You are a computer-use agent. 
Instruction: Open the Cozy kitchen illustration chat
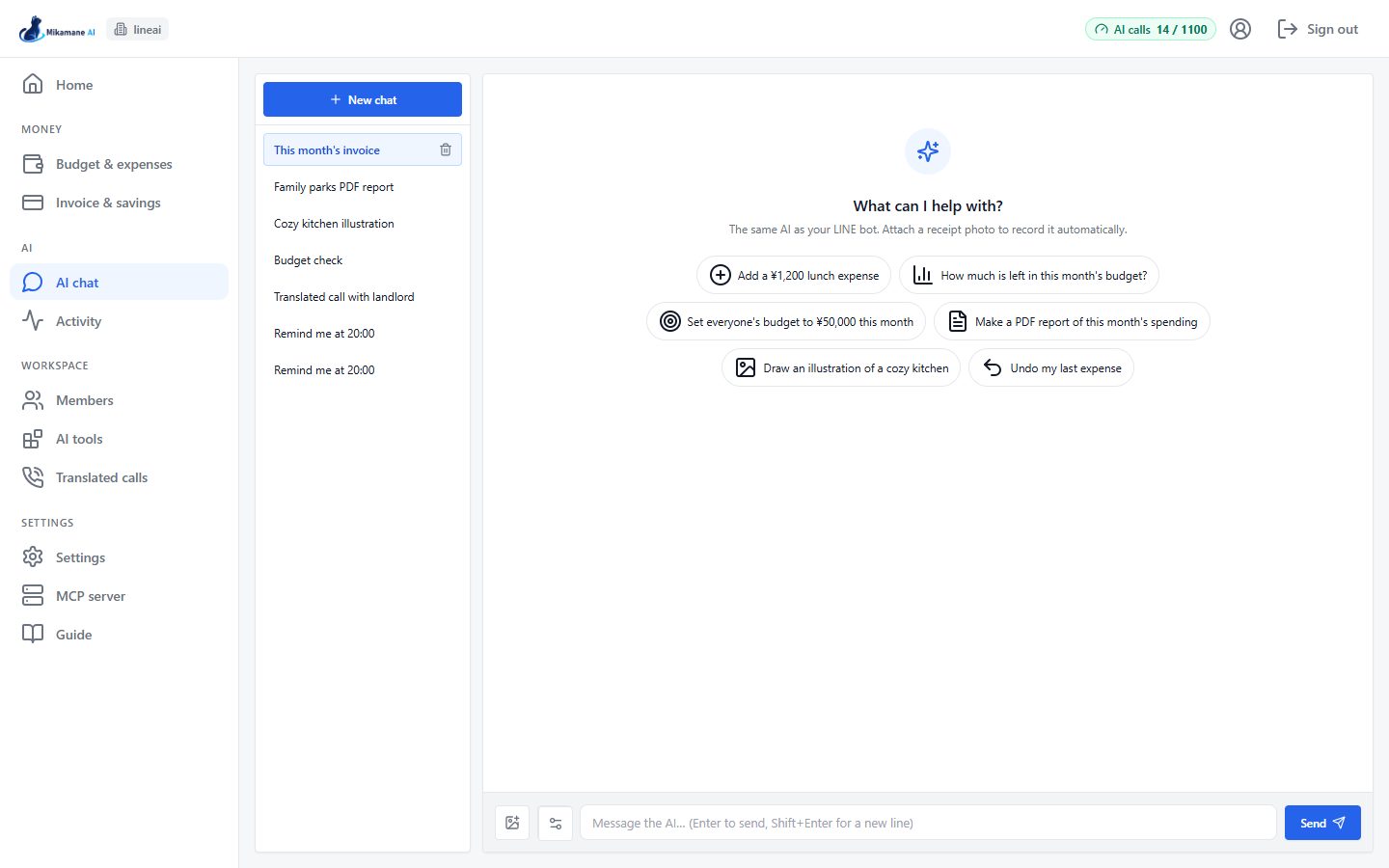pos(363,224)
